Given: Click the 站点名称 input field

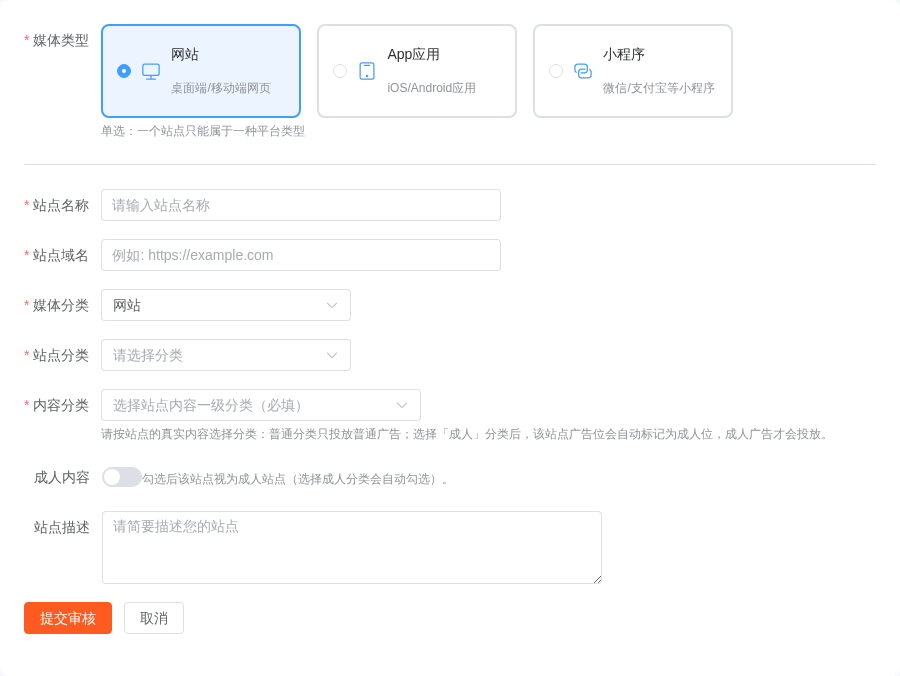Looking at the screenshot, I should (x=301, y=205).
